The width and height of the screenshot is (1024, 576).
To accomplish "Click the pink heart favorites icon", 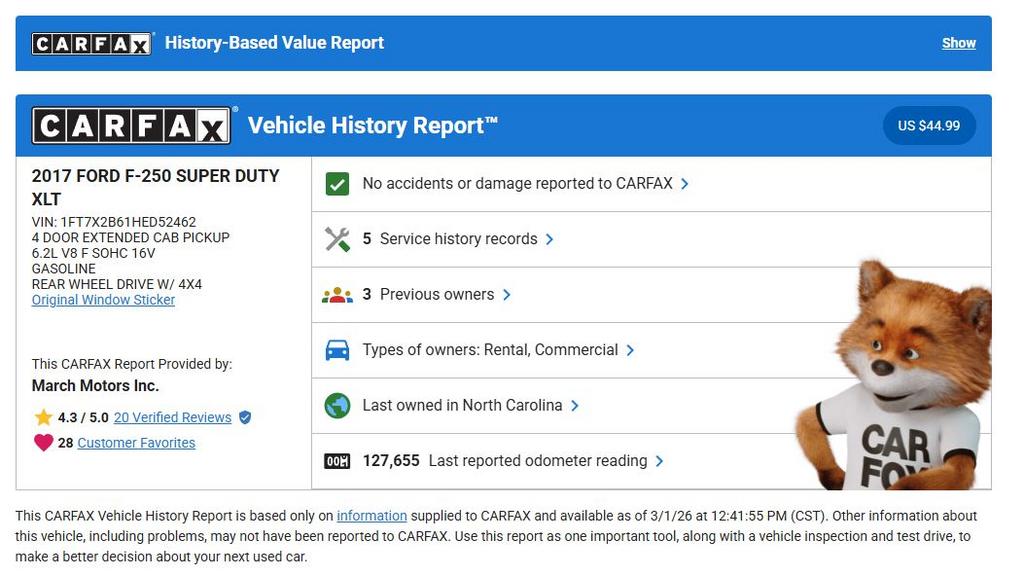I will tap(43, 443).
